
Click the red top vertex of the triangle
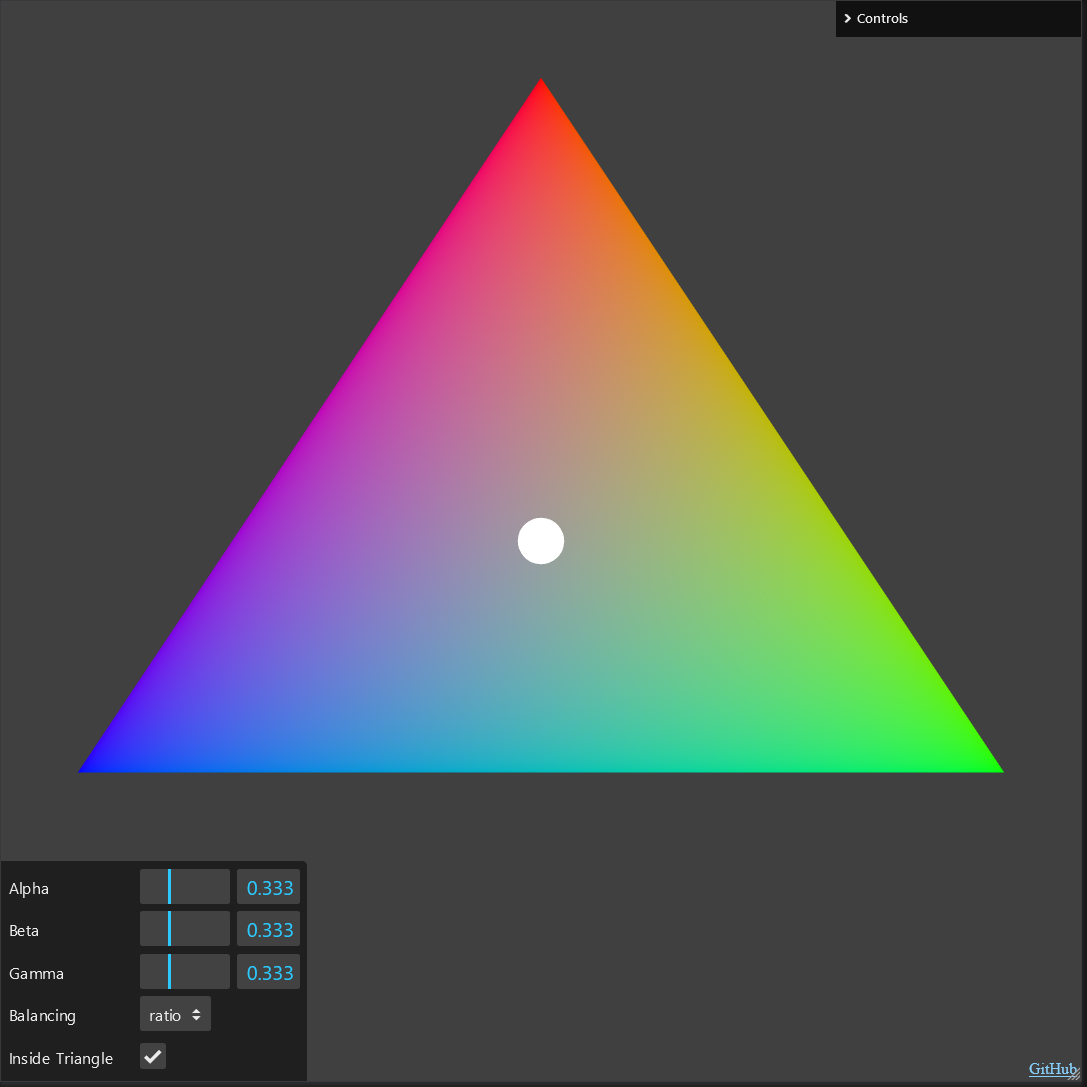coord(541,90)
